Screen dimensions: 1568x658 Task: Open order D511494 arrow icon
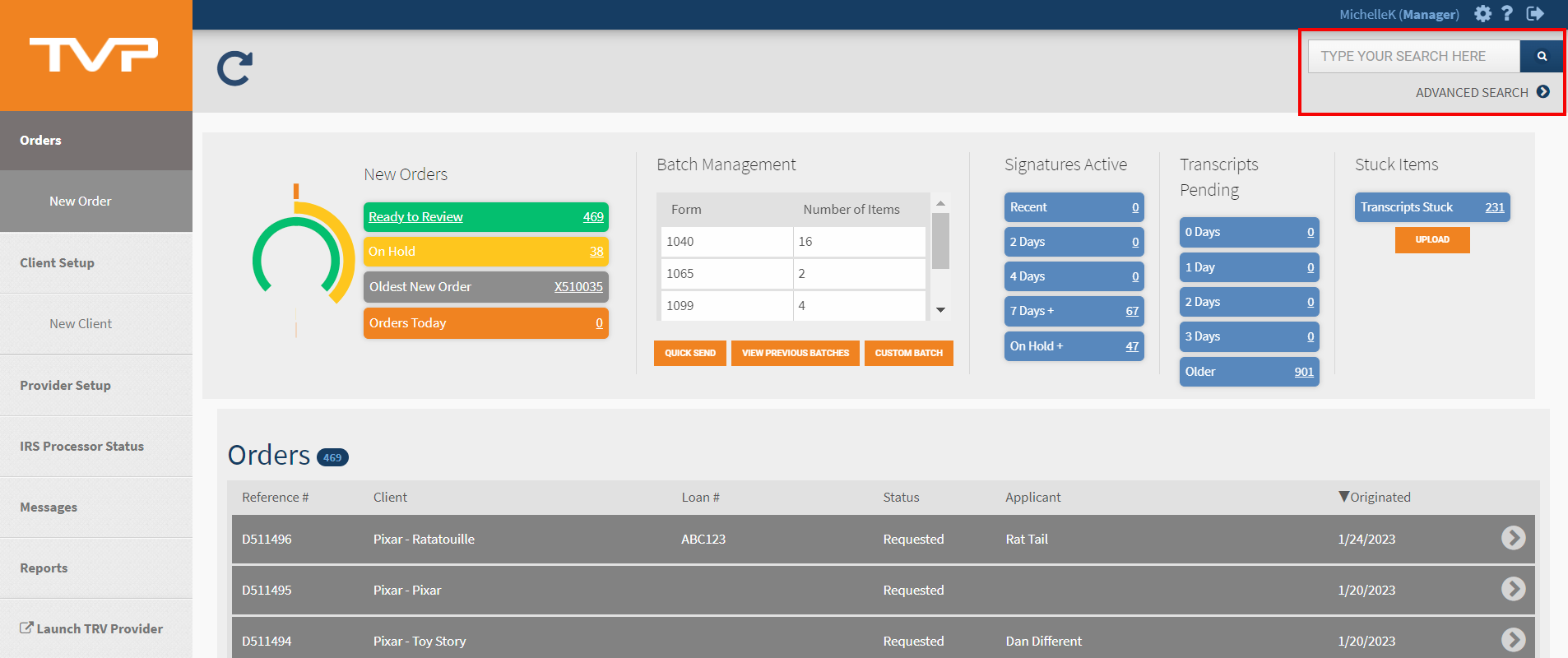[1514, 640]
